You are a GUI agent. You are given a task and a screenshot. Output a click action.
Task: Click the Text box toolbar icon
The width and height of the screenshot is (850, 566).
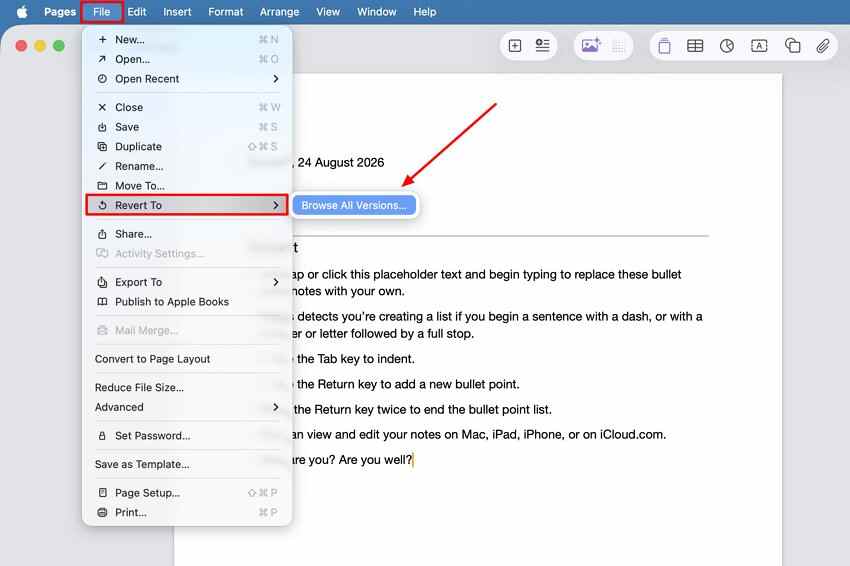tap(759, 46)
